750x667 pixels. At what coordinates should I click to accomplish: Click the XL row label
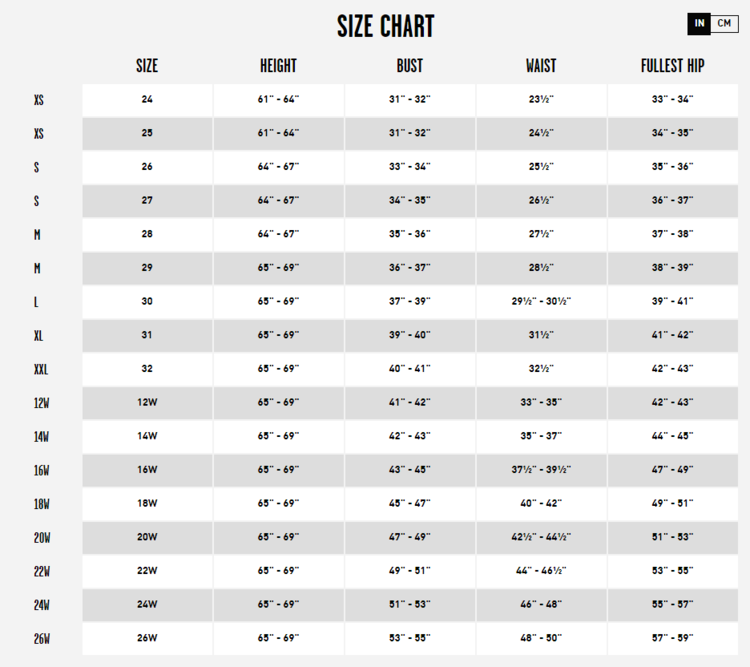(38, 336)
